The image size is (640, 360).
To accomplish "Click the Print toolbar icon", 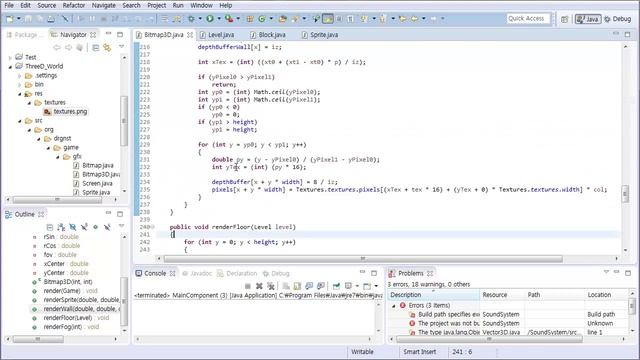I will (x=51, y=19).
